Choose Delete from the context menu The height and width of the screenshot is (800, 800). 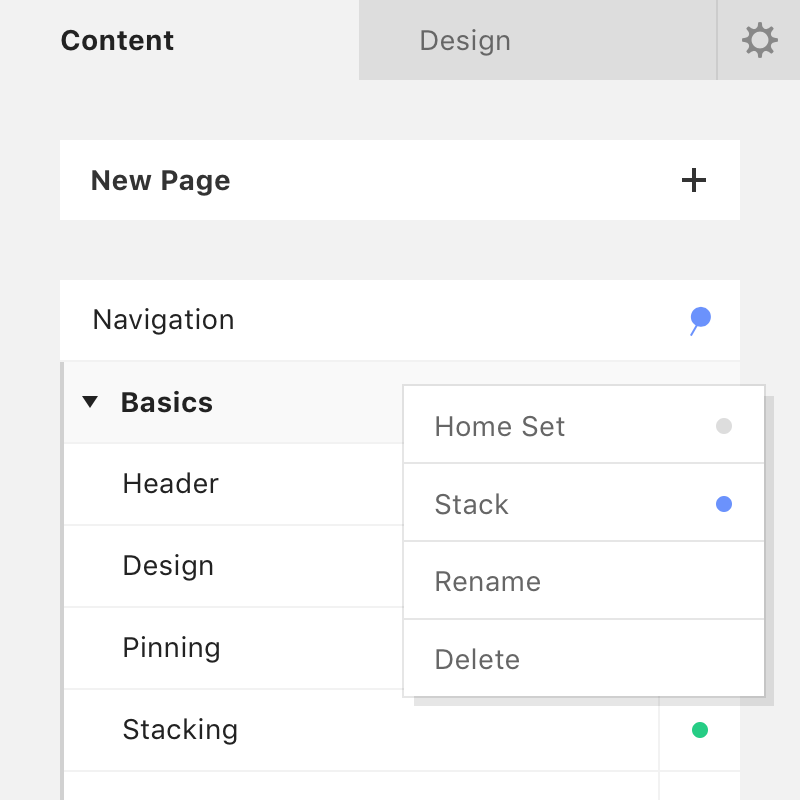(478, 660)
